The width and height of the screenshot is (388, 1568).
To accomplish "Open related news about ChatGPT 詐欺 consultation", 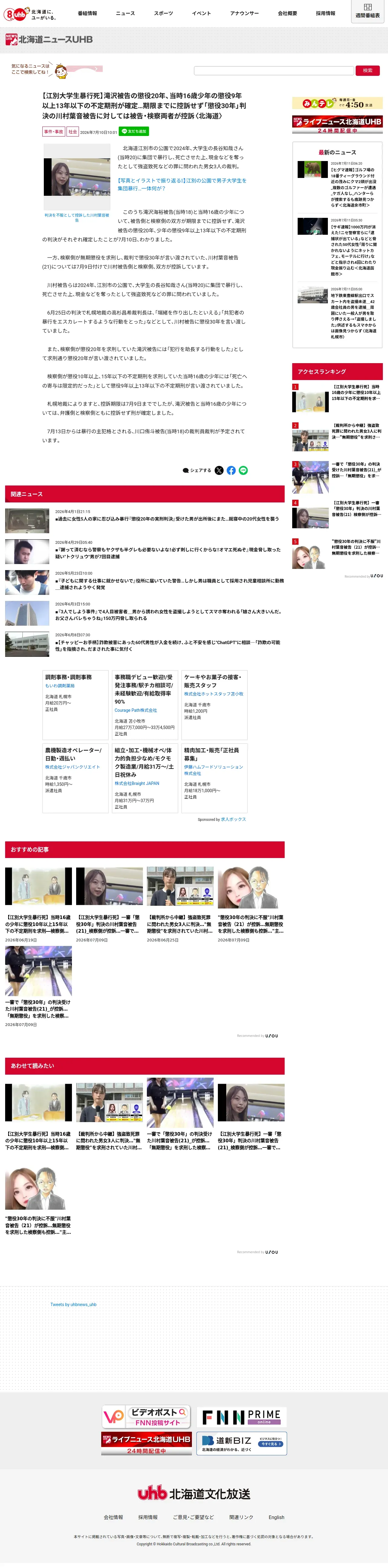I will [x=145, y=645].
